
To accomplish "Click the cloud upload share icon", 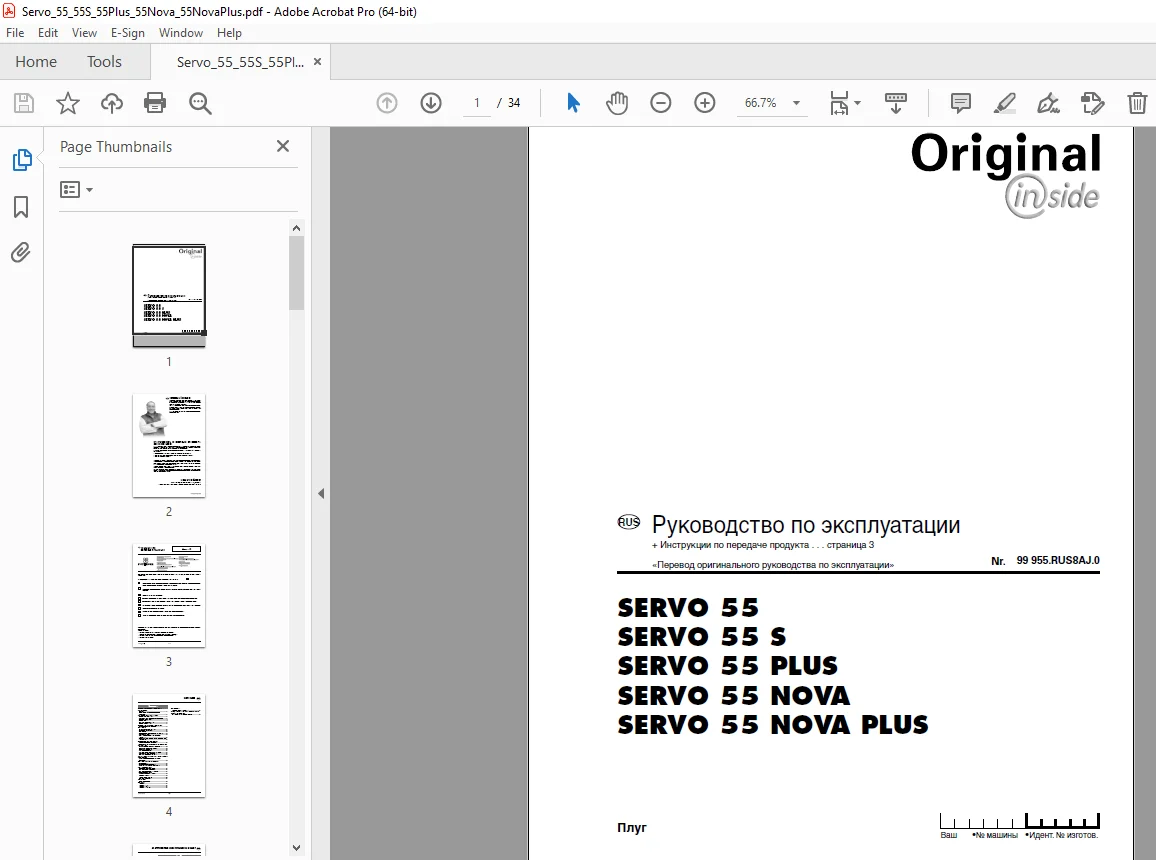I will [x=112, y=103].
